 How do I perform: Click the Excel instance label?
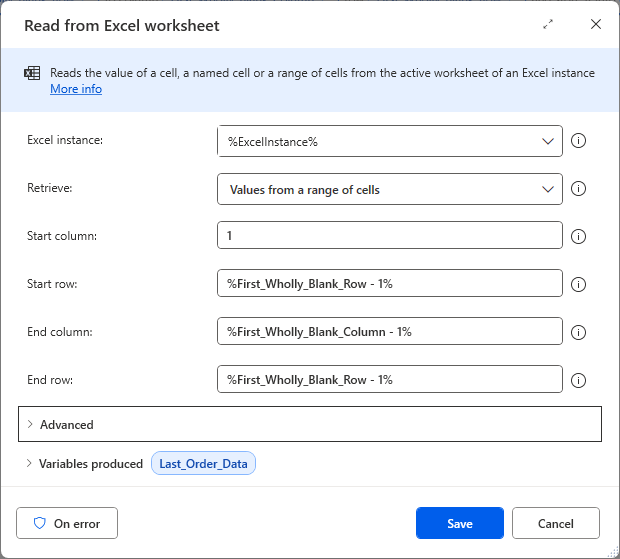click(x=65, y=140)
